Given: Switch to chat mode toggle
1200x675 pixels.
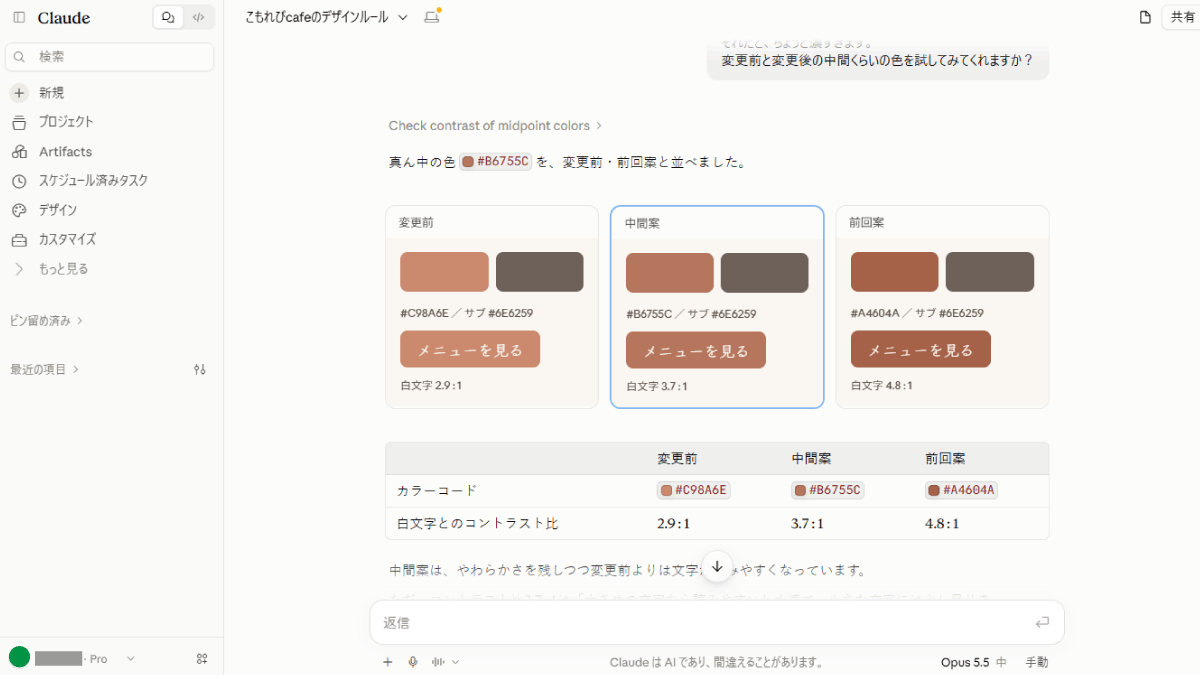Looking at the screenshot, I should 168,17.
